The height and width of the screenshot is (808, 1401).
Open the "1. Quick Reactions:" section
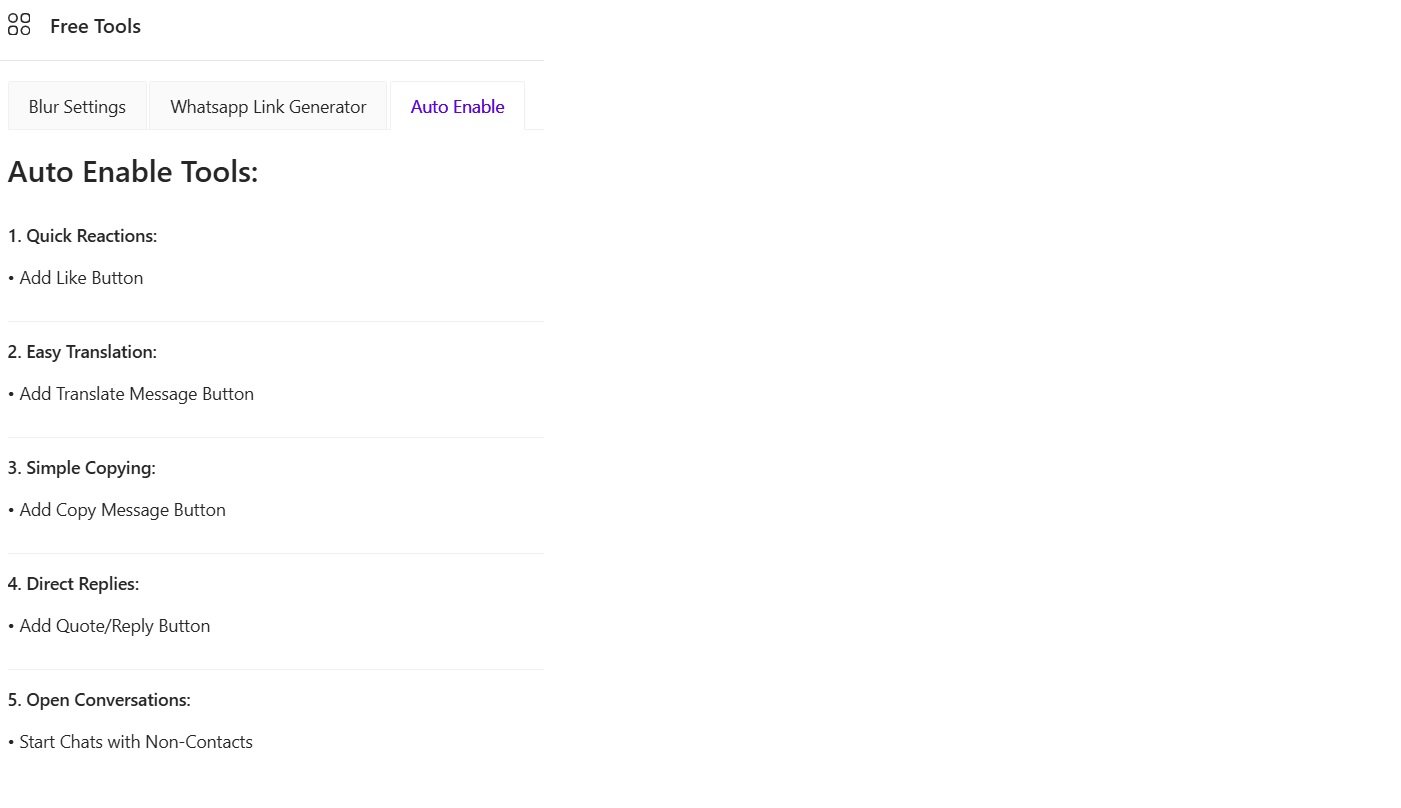click(83, 235)
